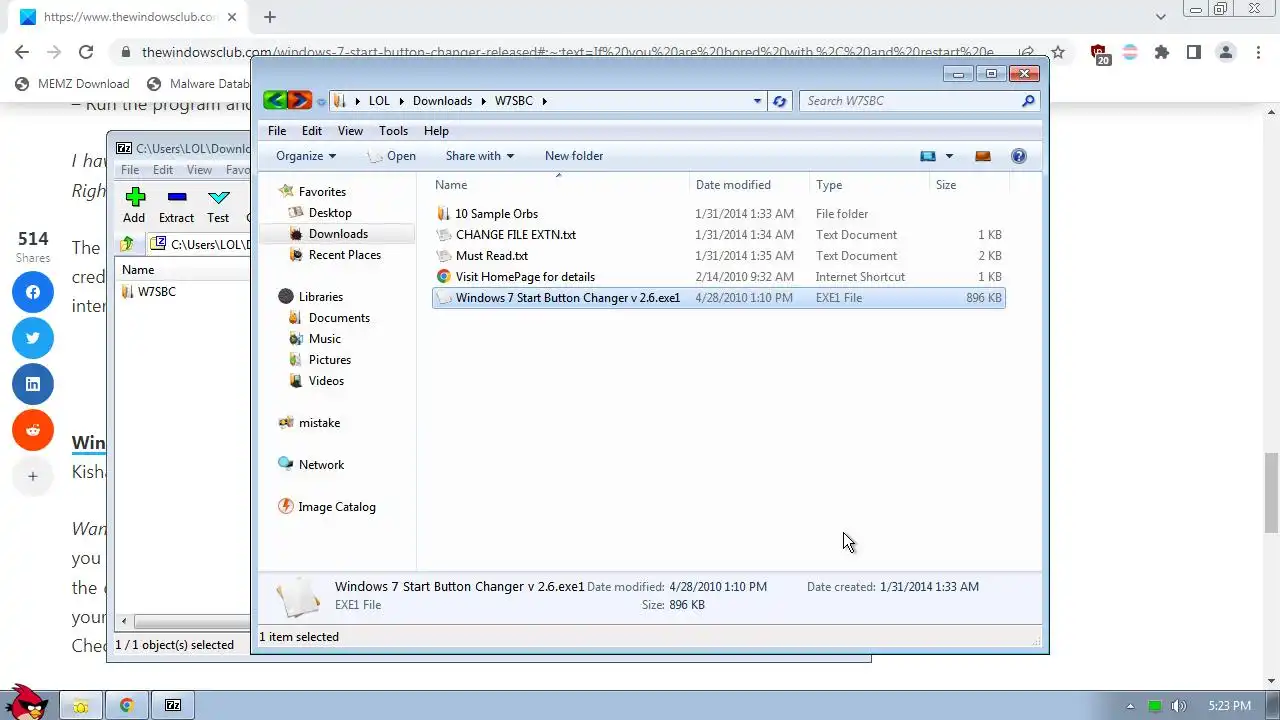Image resolution: width=1280 pixels, height=720 pixels.
Task: Select the 10 Sample Orbs folder
Action: point(496,214)
